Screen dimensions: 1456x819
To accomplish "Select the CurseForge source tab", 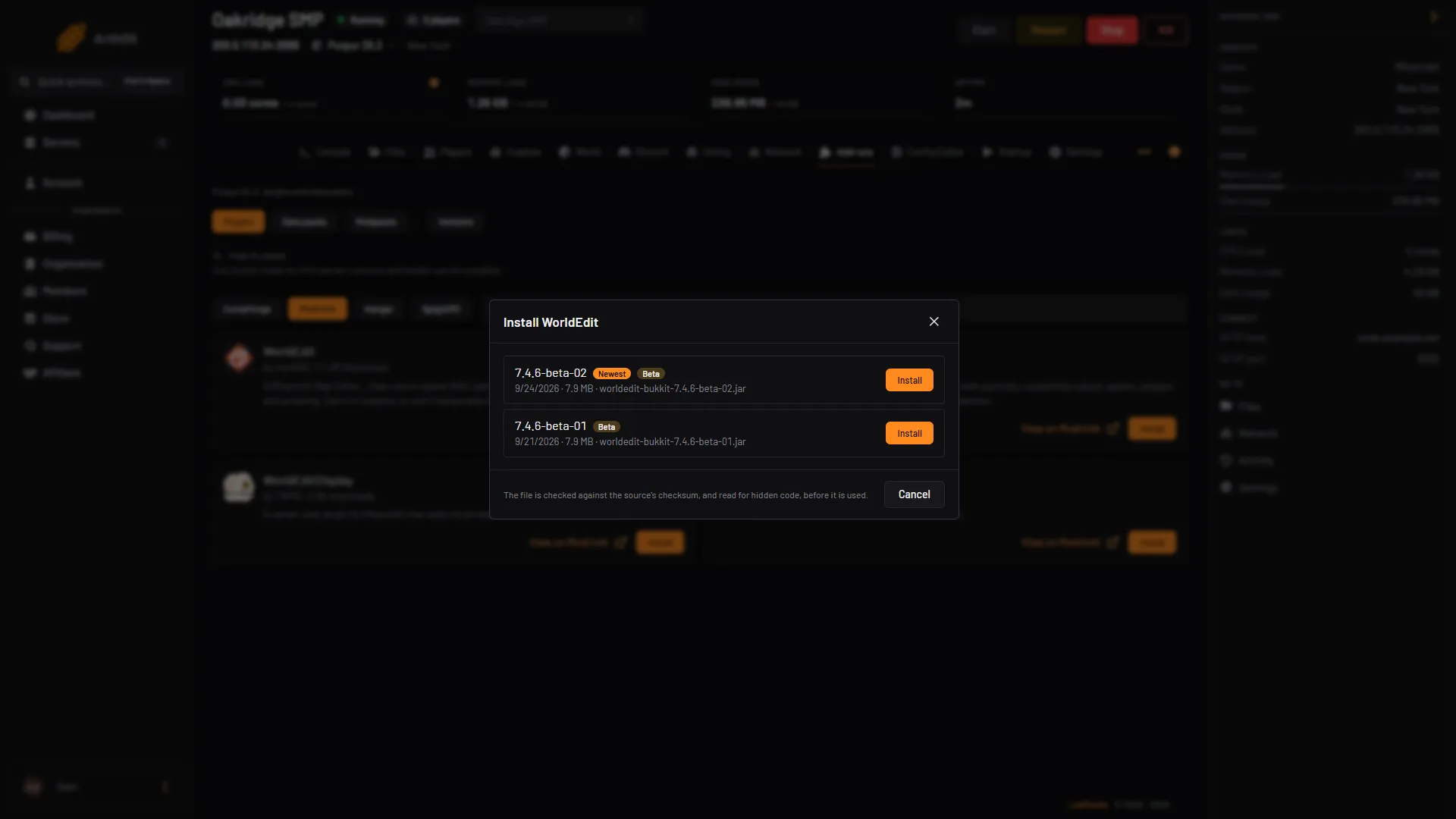I will [246, 309].
